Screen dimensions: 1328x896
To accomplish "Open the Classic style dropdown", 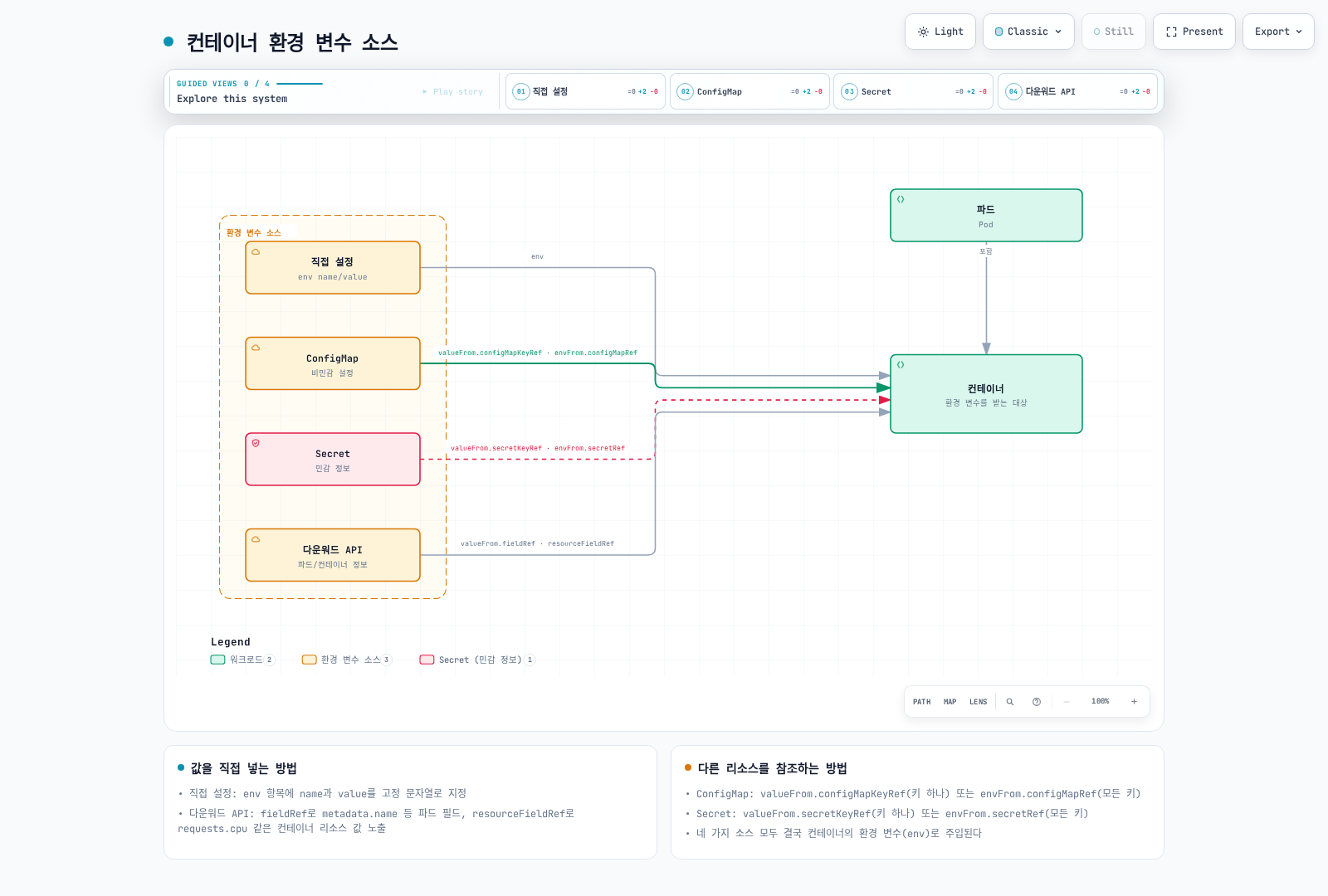I will pos(1028,32).
